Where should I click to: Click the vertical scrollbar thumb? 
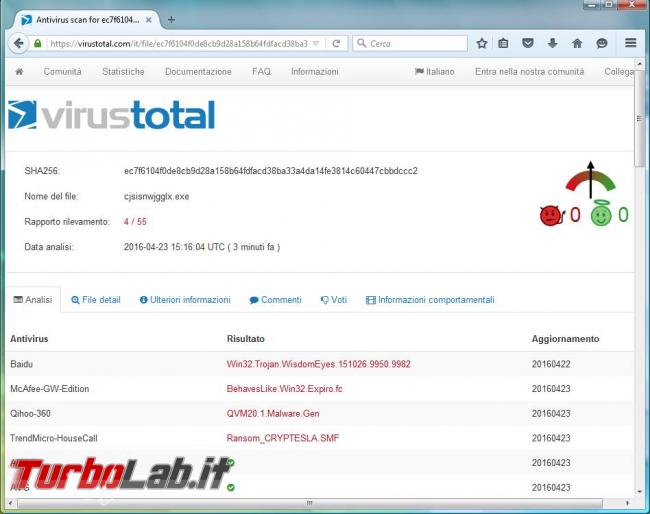(x=639, y=120)
